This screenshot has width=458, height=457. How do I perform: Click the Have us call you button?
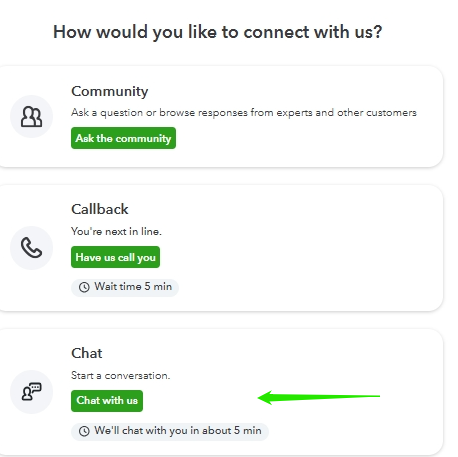[115, 257]
